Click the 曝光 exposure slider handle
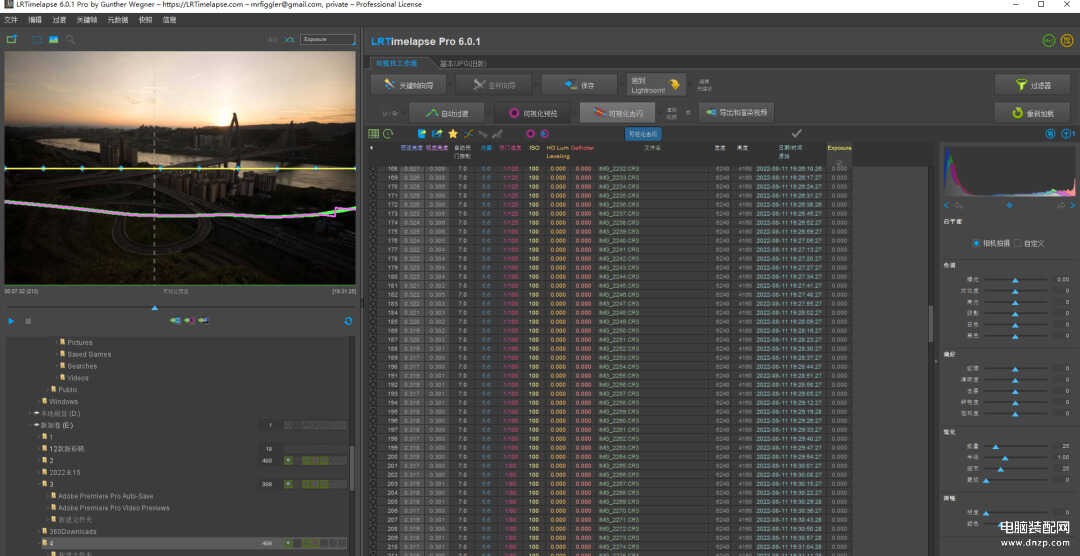 pyautogui.click(x=1015, y=280)
